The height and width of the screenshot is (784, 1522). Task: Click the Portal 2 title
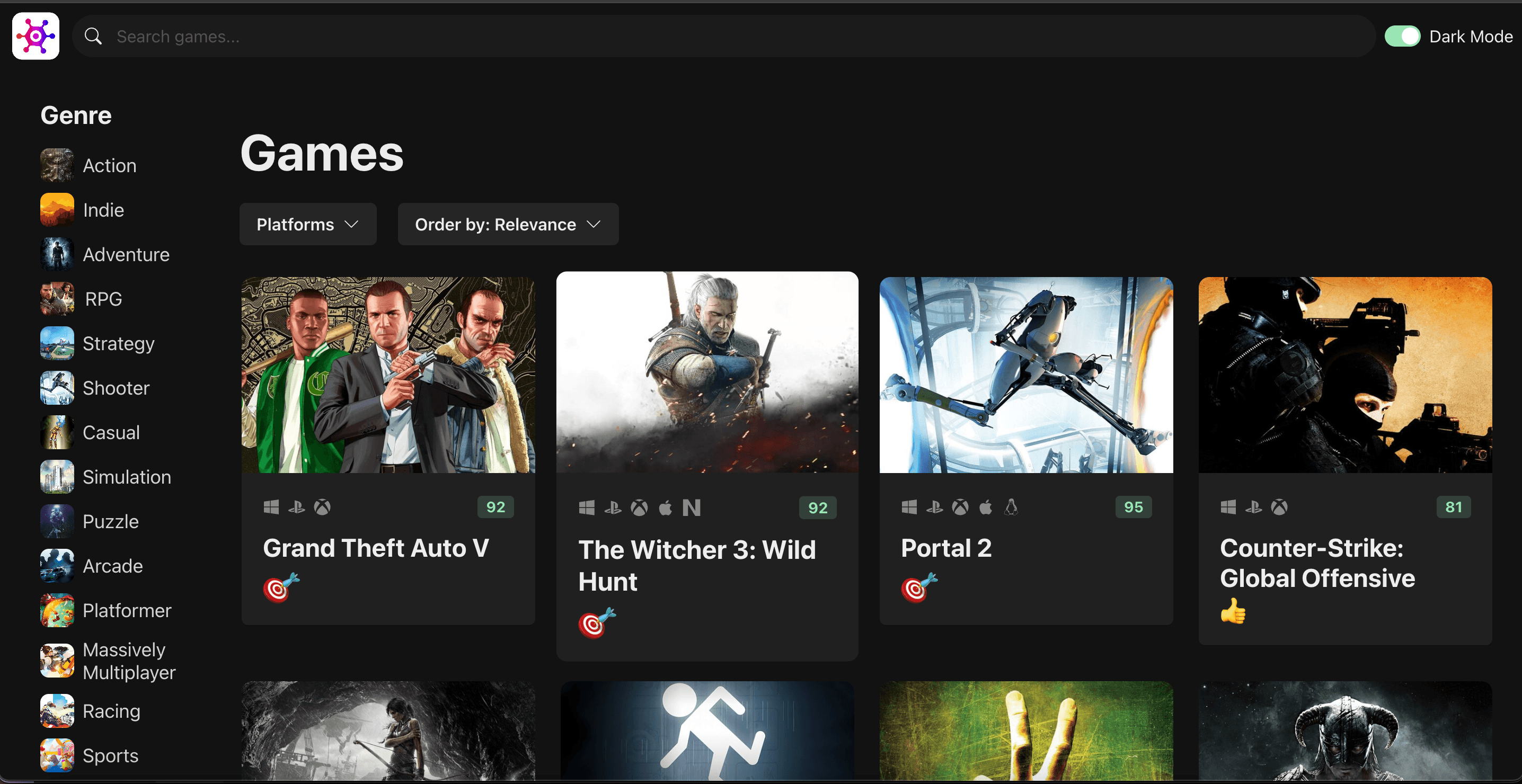(x=946, y=548)
